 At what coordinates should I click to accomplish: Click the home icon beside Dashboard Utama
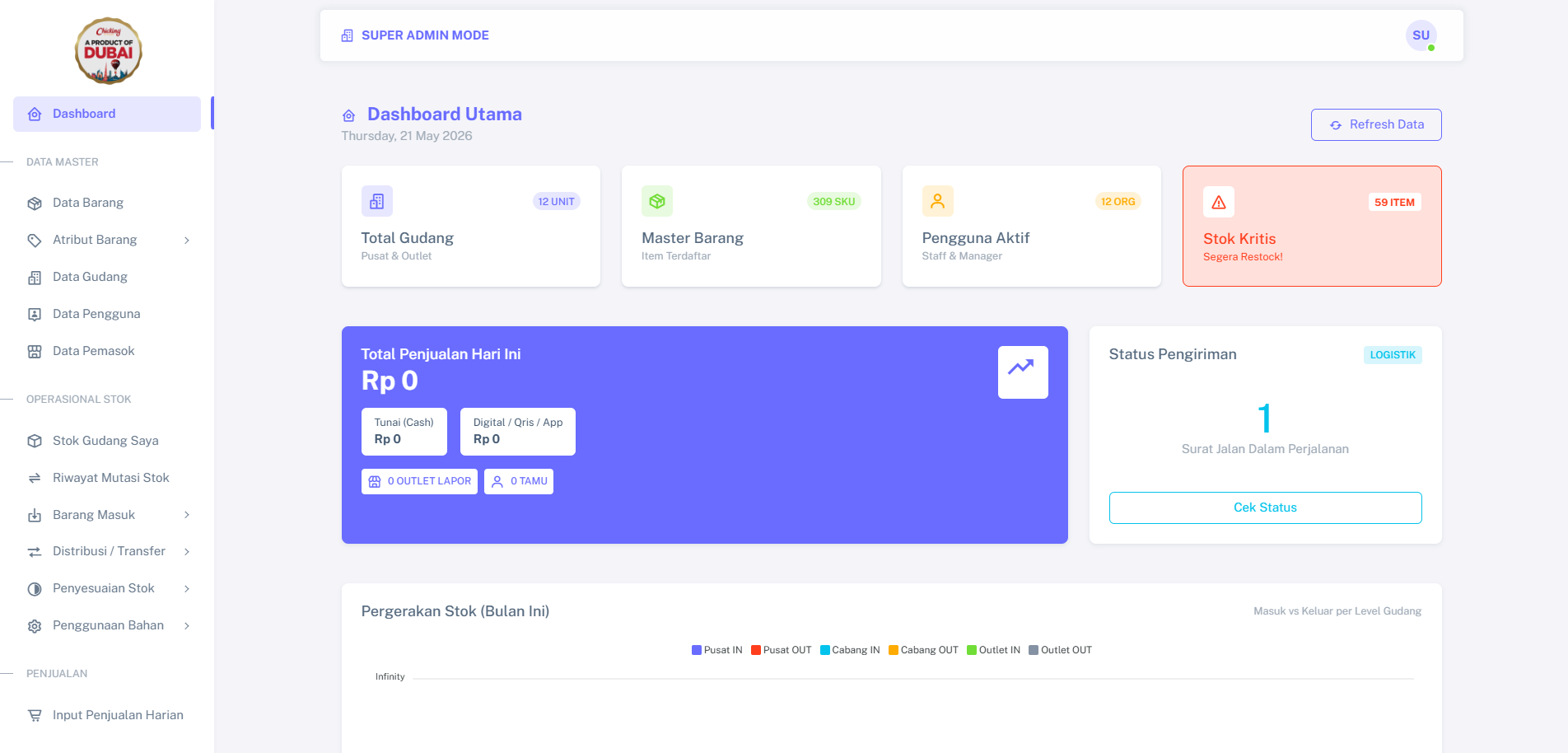[349, 115]
